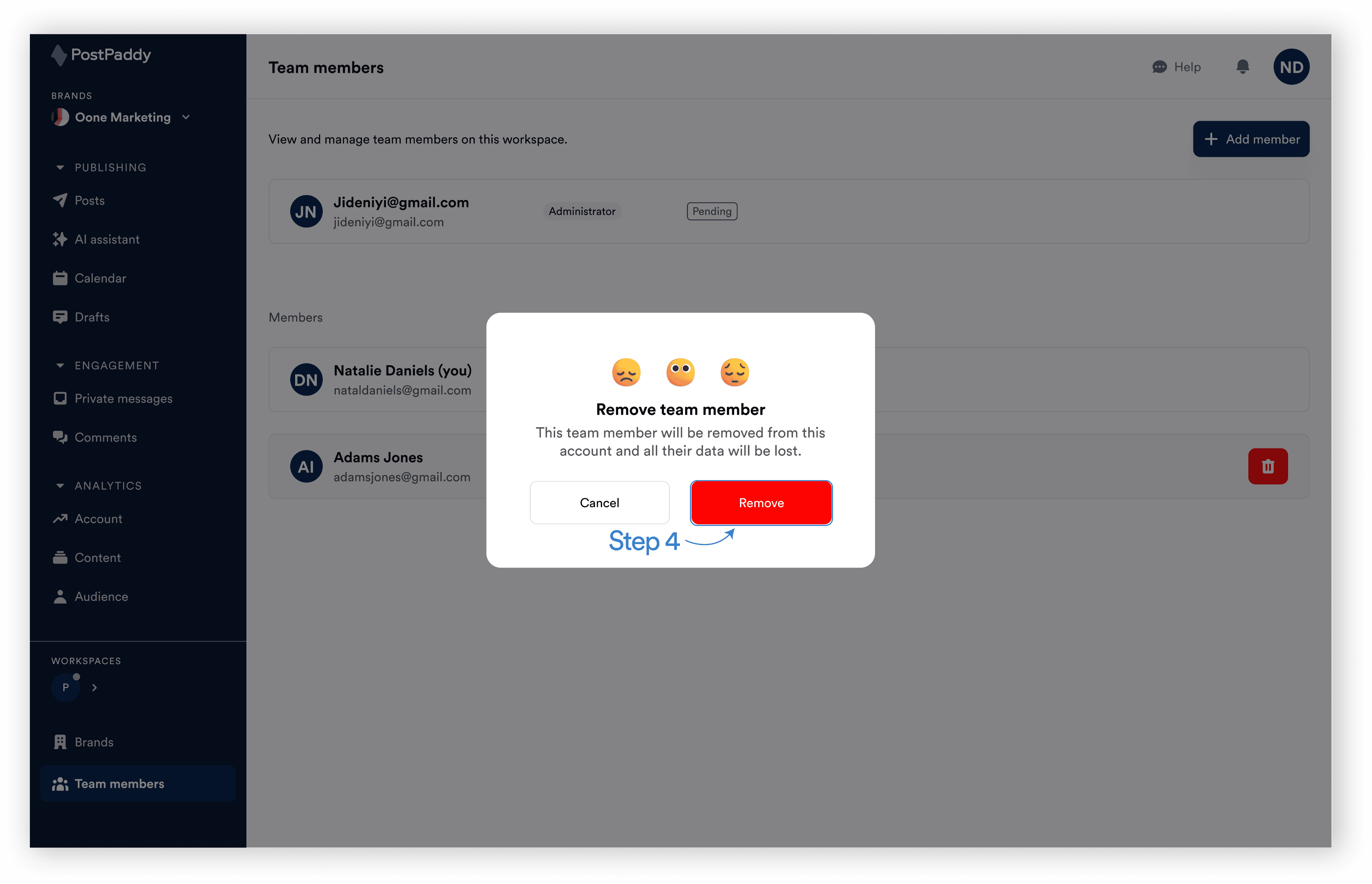This screenshot has height=884, width=1372.
Task: Open Posts paper plane icon
Action: pos(60,200)
